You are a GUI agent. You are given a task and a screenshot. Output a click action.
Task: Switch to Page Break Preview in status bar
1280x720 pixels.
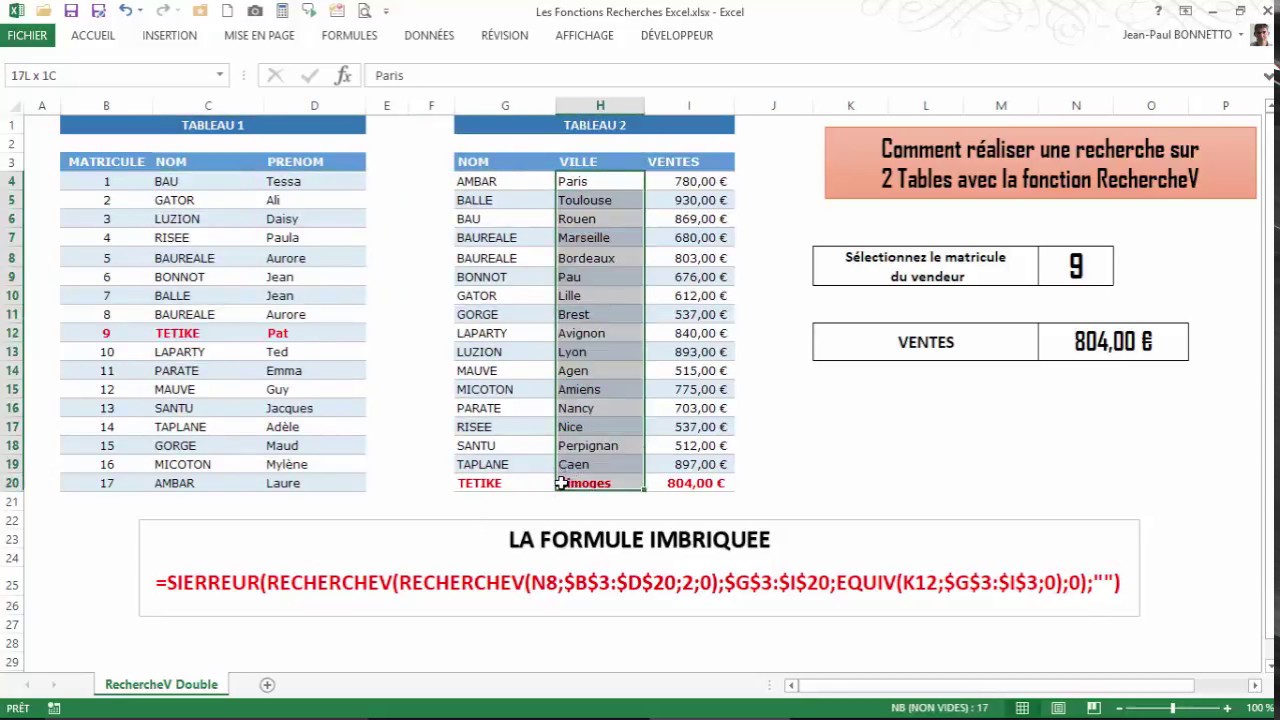1094,708
